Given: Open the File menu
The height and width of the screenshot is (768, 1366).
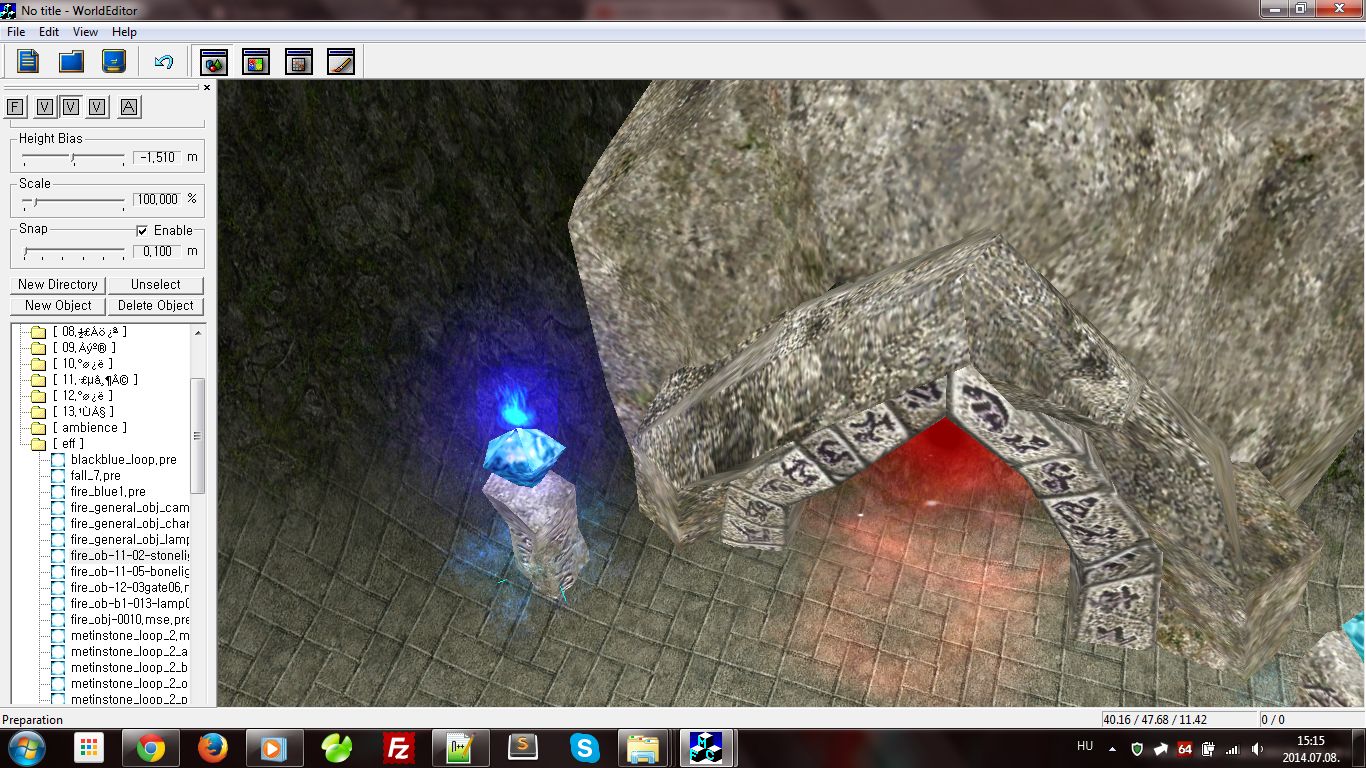Looking at the screenshot, I should click(x=16, y=32).
